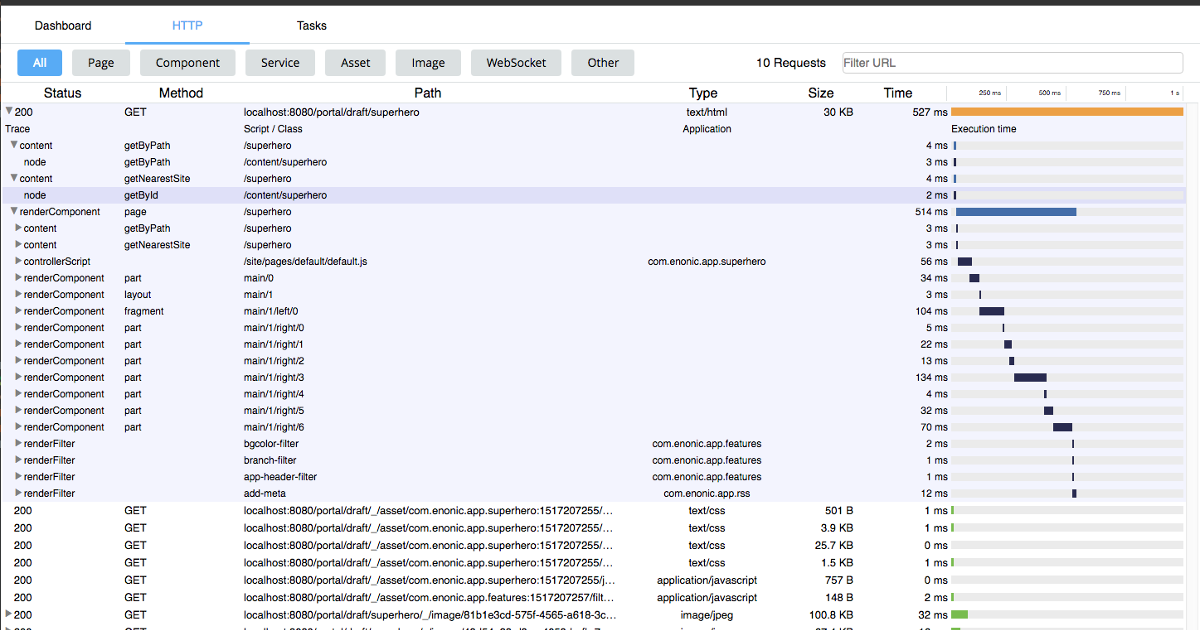Click com.enonic.app.rss application cell

pyautogui.click(x=706, y=493)
